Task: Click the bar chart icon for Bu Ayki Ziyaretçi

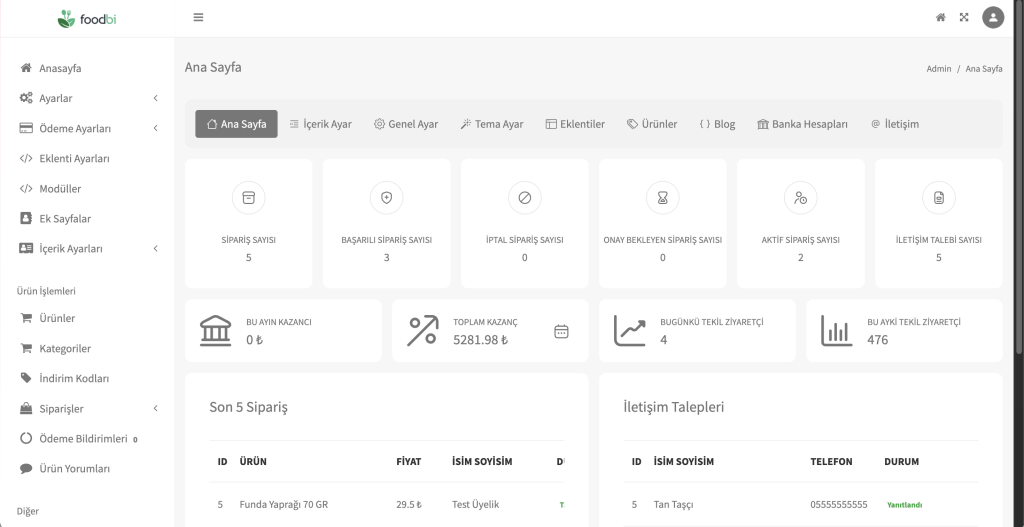Action: point(837,330)
